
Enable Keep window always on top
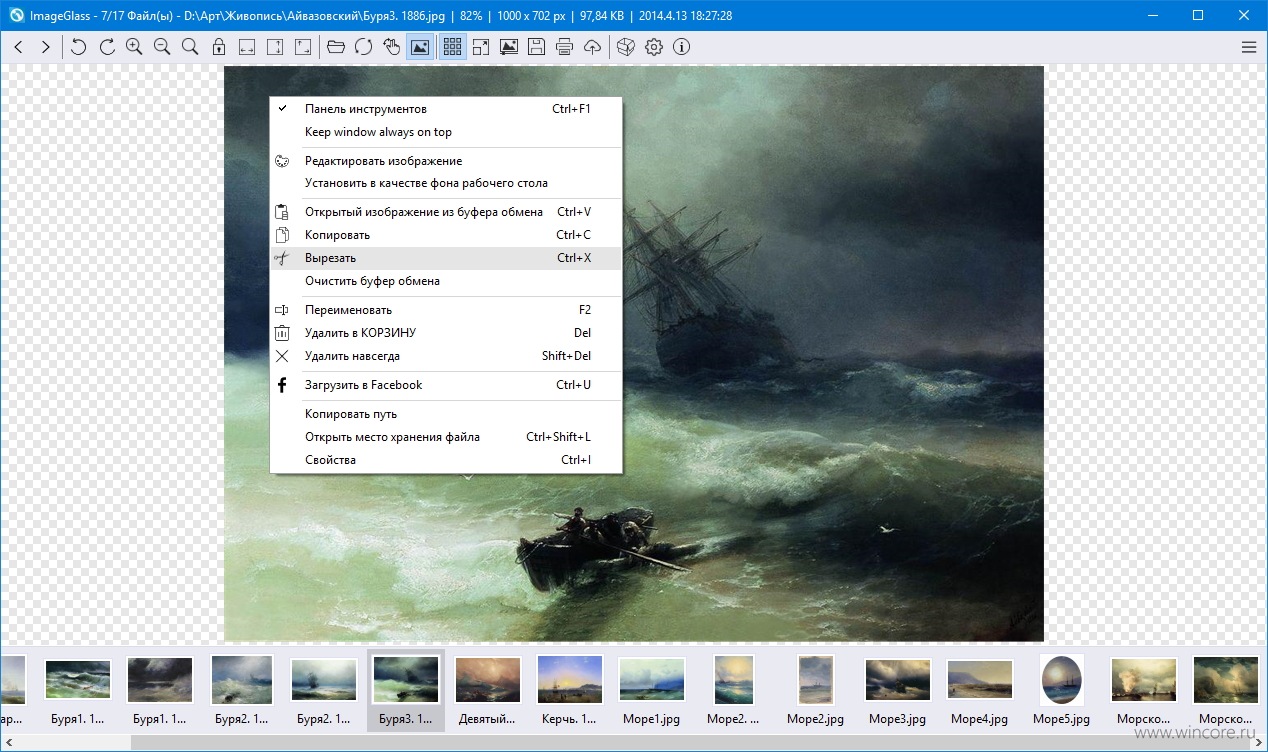446,132
